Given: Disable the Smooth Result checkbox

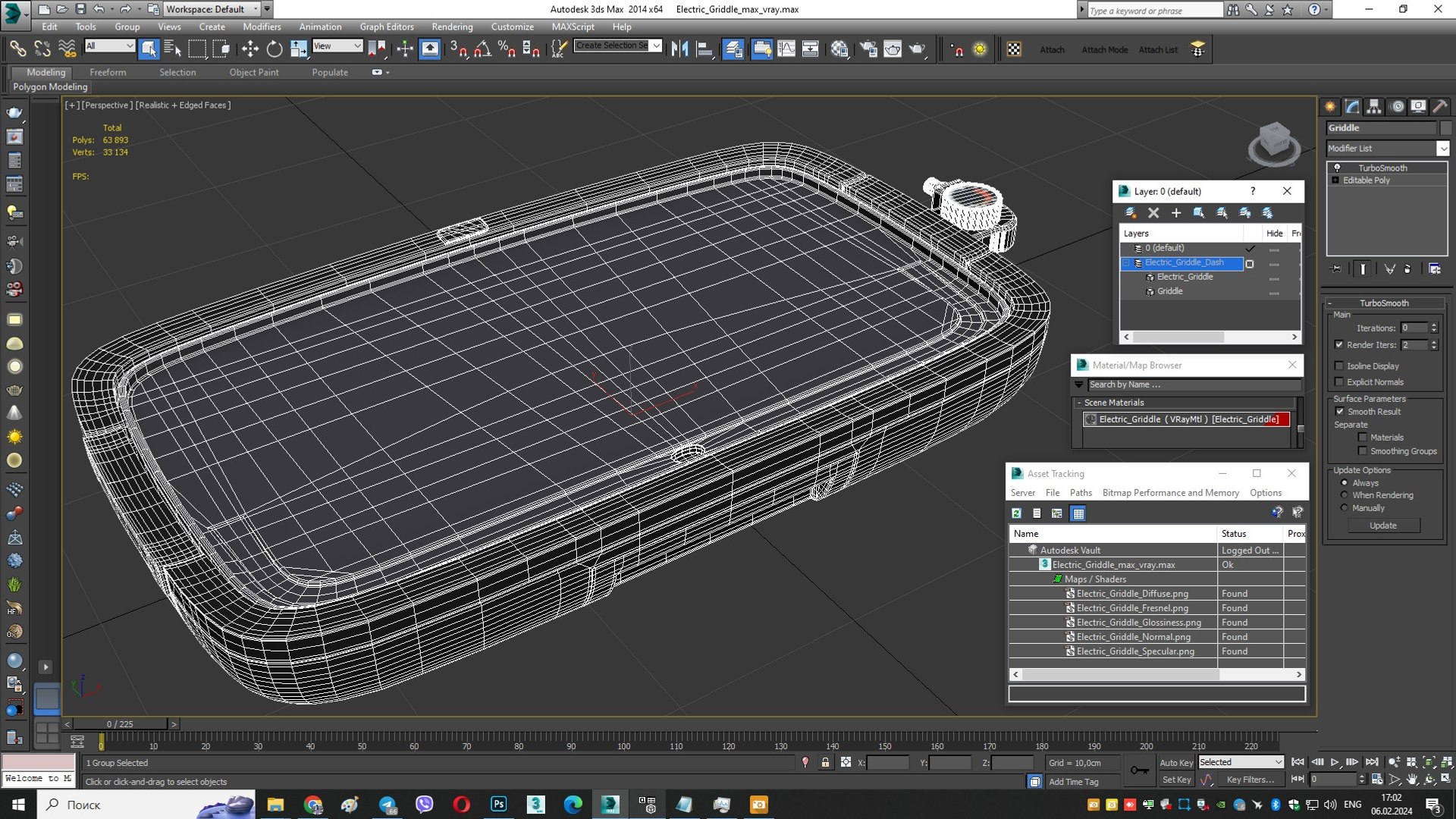Looking at the screenshot, I should coord(1339,411).
